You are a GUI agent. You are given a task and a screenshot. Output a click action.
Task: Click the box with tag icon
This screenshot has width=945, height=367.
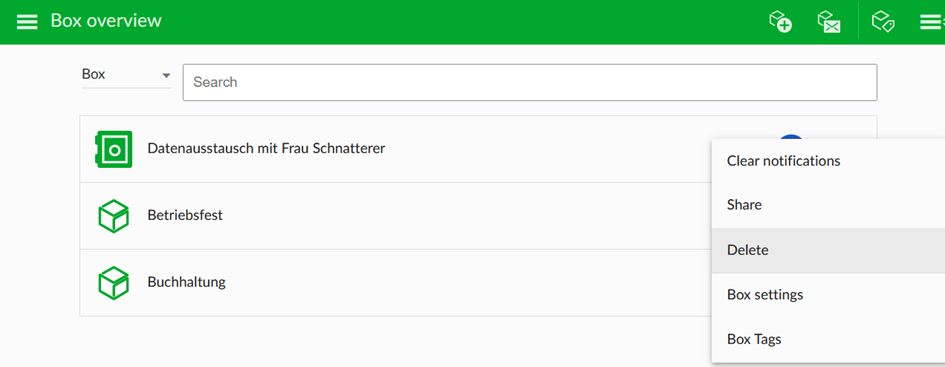(883, 22)
